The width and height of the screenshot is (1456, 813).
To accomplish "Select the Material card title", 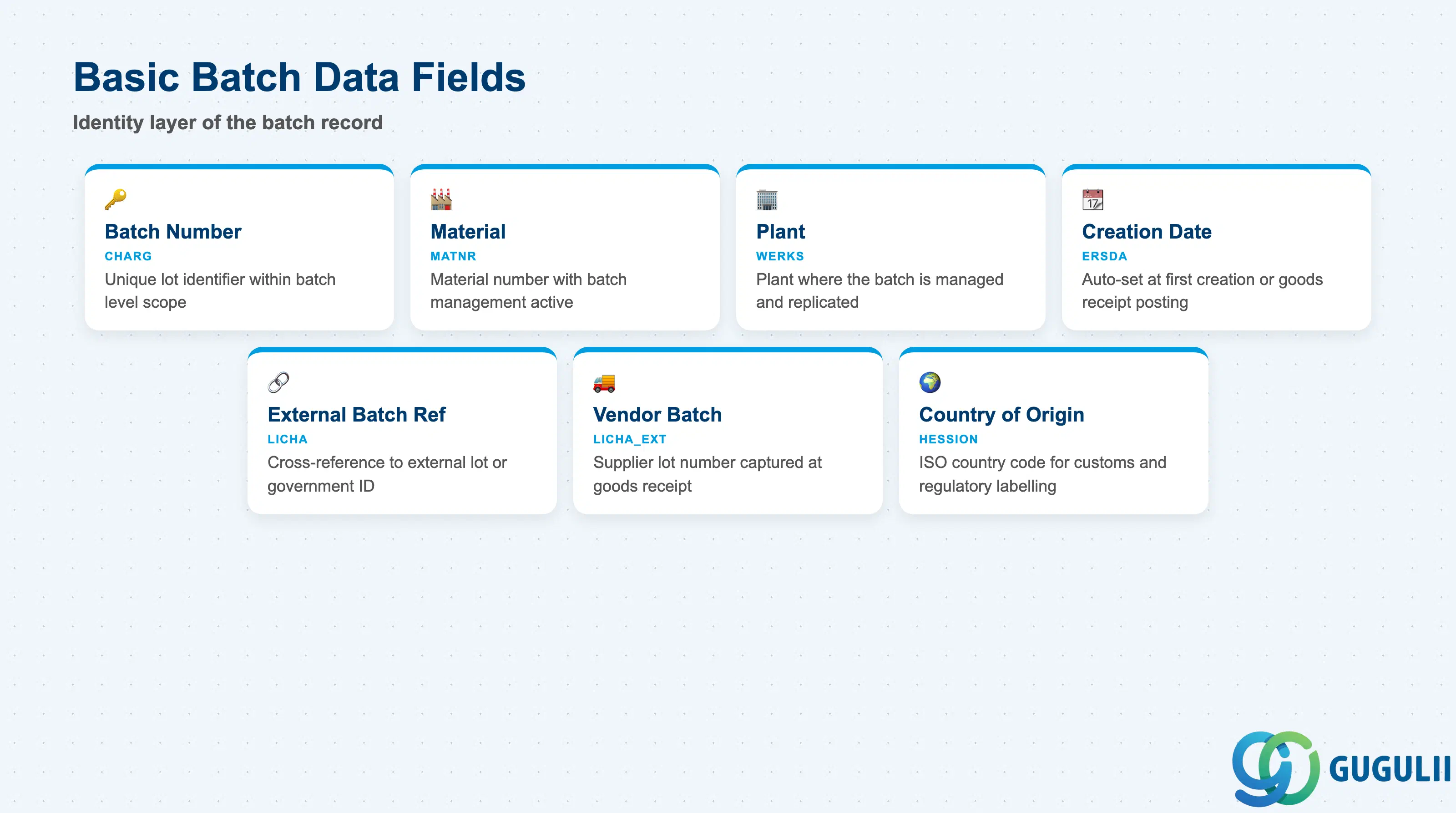I will click(x=468, y=232).
